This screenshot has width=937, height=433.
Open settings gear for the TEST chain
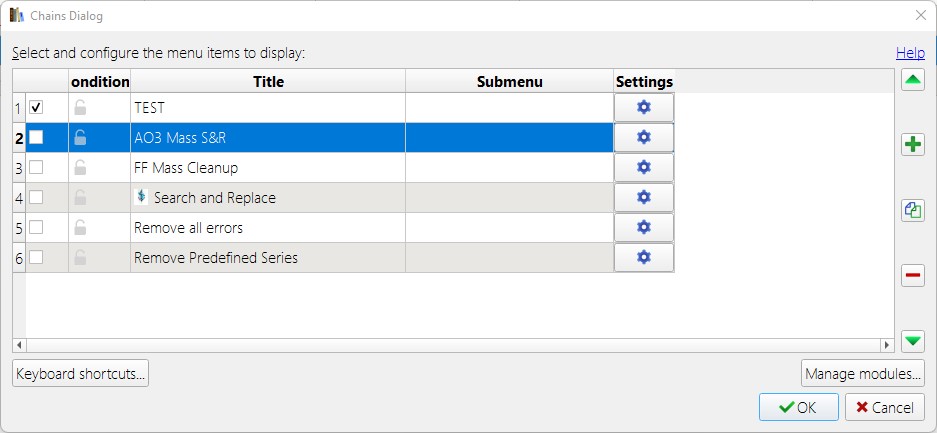pos(644,107)
